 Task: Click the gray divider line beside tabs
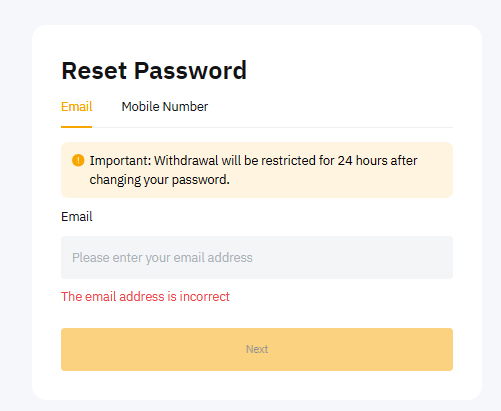[x=272, y=127]
